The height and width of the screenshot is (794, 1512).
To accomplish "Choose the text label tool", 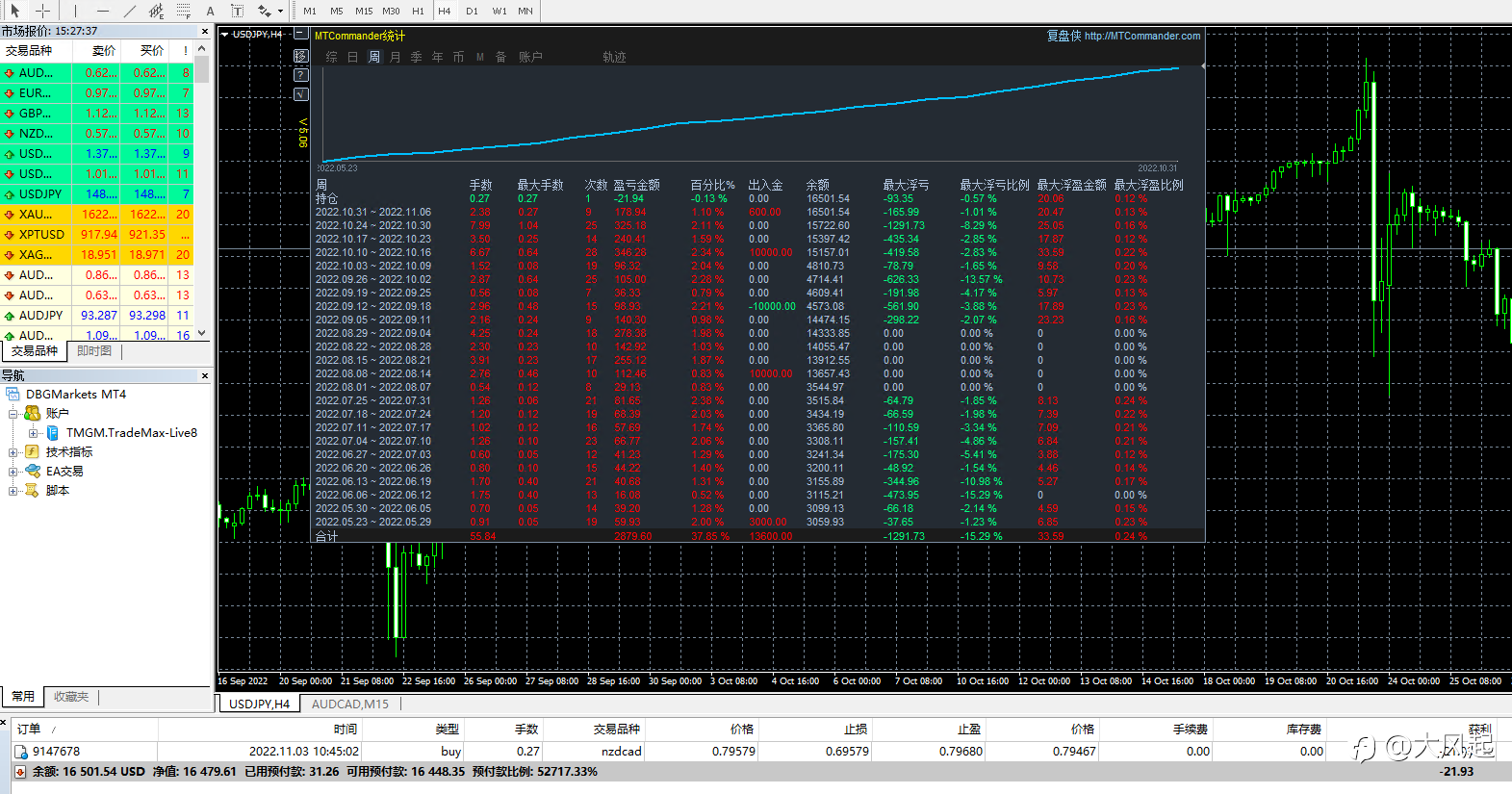I will pyautogui.click(x=237, y=11).
